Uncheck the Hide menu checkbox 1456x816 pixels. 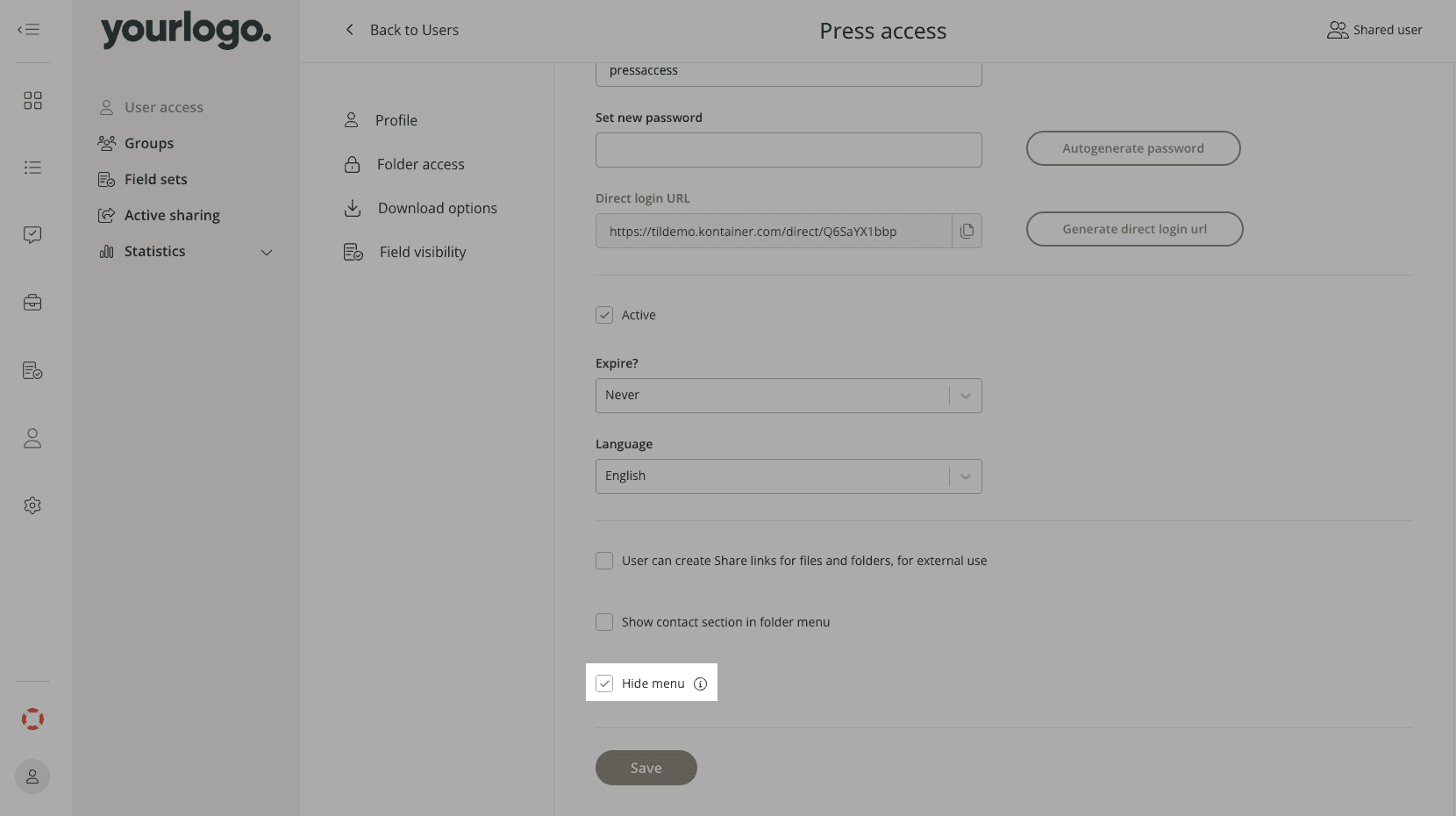[604, 684]
